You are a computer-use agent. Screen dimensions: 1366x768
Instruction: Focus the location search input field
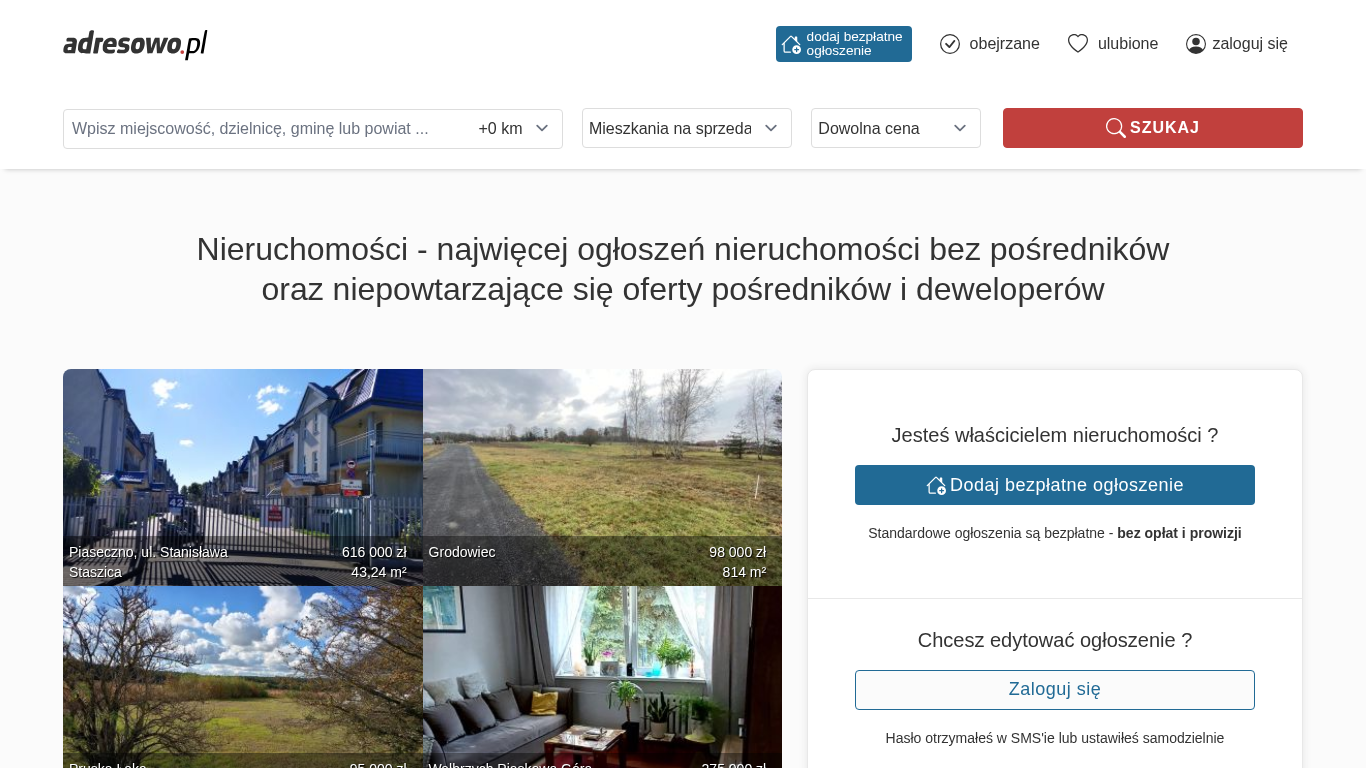pos(268,128)
